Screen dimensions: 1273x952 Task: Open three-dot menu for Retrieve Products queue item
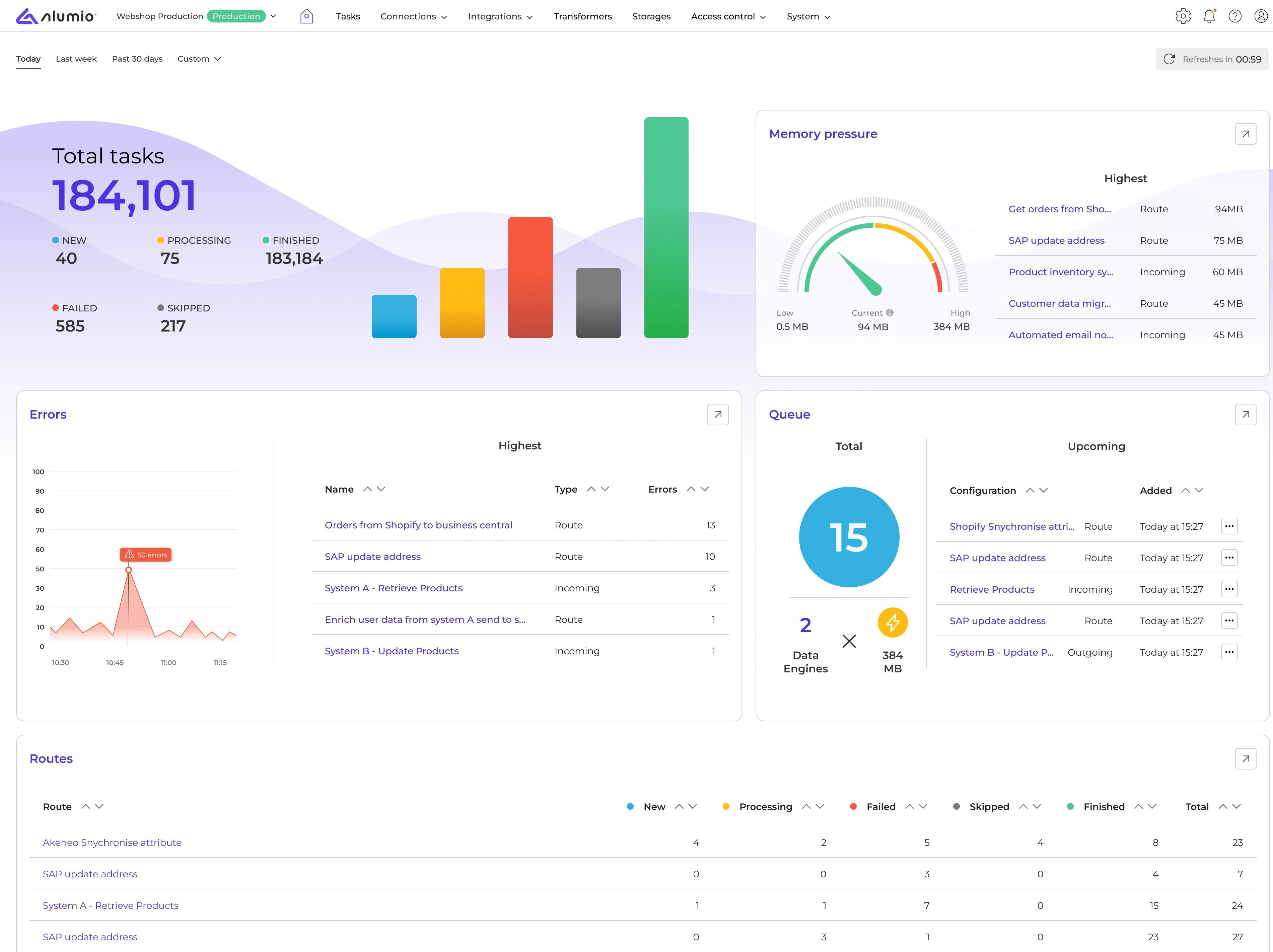click(x=1230, y=589)
